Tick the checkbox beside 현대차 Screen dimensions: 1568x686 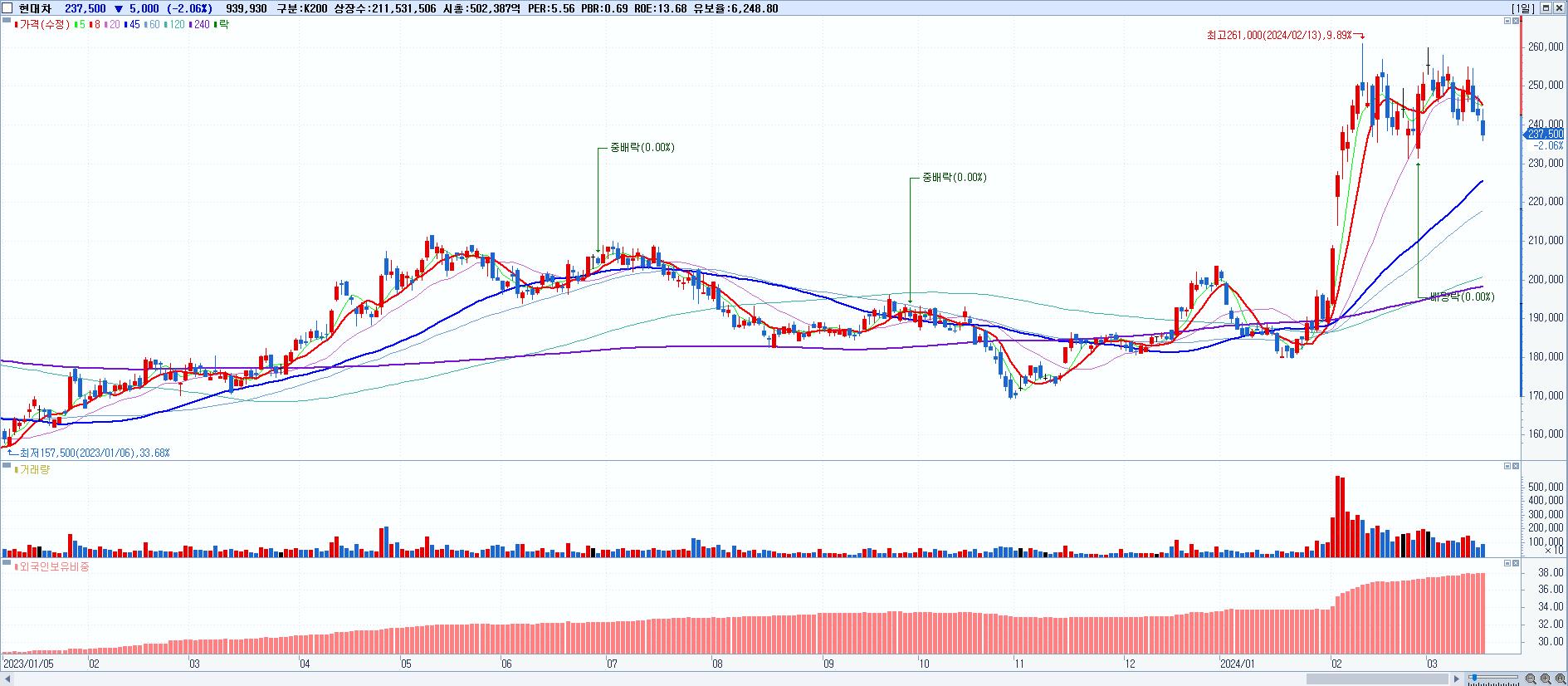pyautogui.click(x=7, y=8)
